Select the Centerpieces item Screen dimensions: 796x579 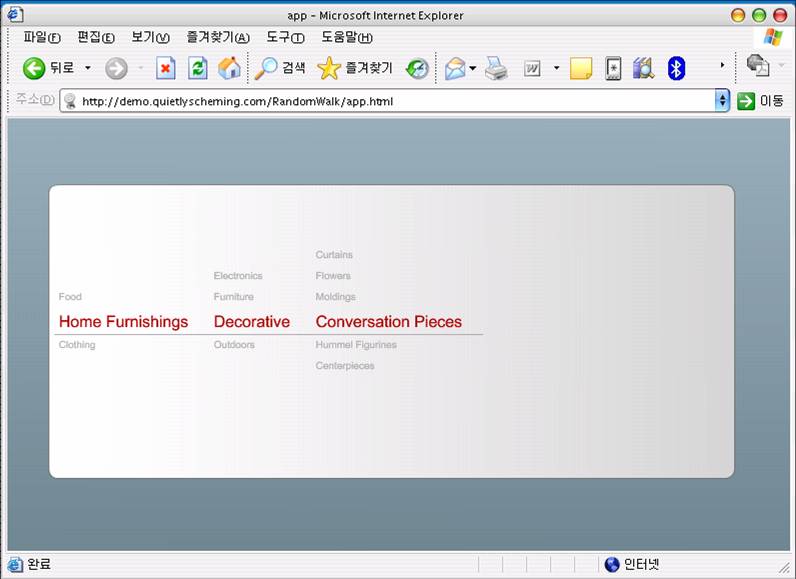[x=345, y=366]
